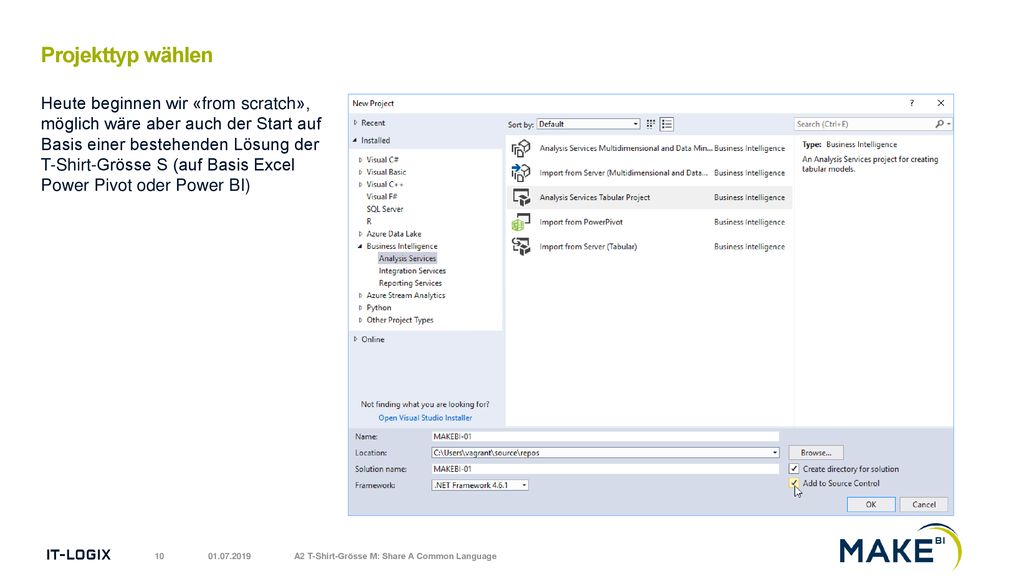This screenshot has height=576, width=1024.
Task: Open the Framework version dropdown
Action: [x=524, y=485]
